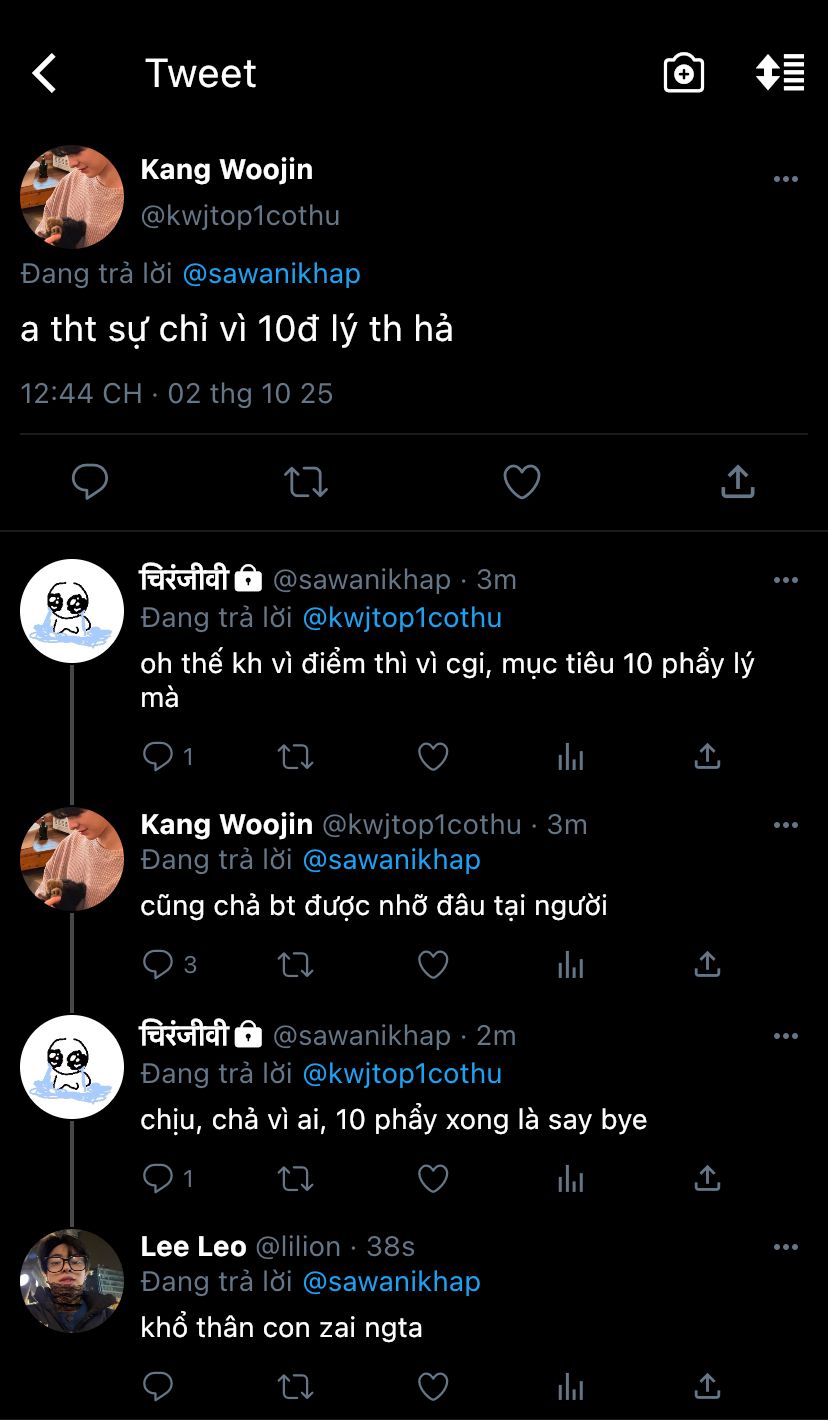This screenshot has height=1420, width=828.
Task: View analytics for Lee Leo's reply
Action: (570, 1387)
